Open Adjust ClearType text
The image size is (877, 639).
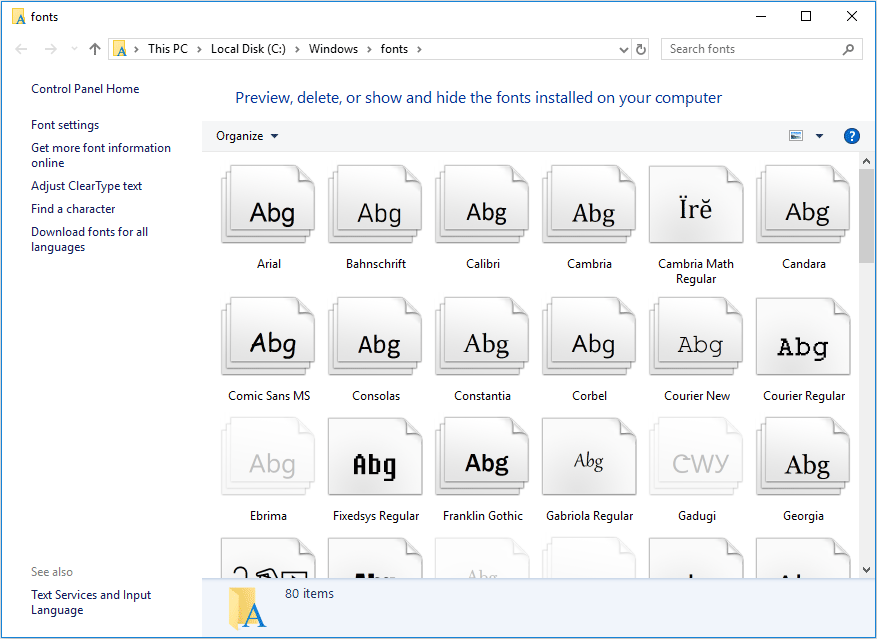click(x=87, y=186)
